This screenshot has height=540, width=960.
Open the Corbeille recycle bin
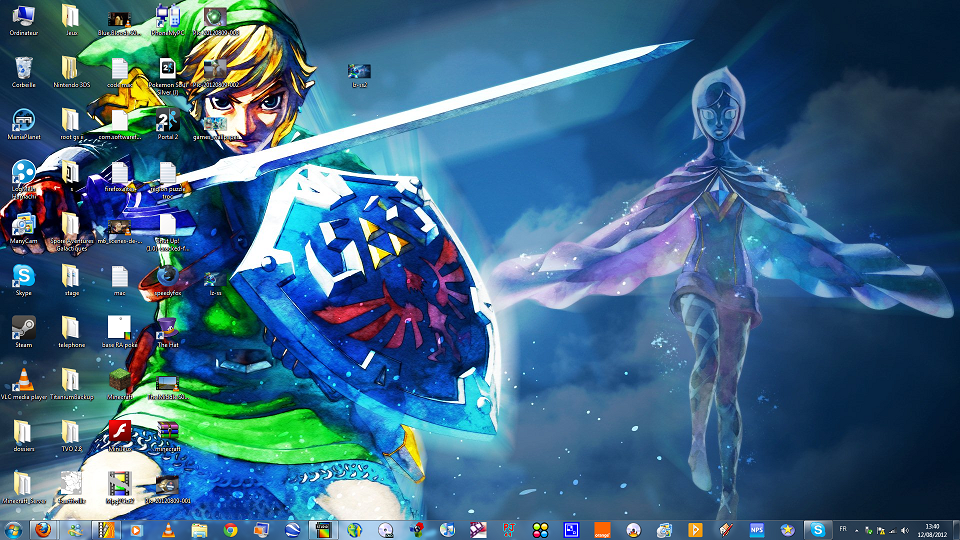pos(23,72)
